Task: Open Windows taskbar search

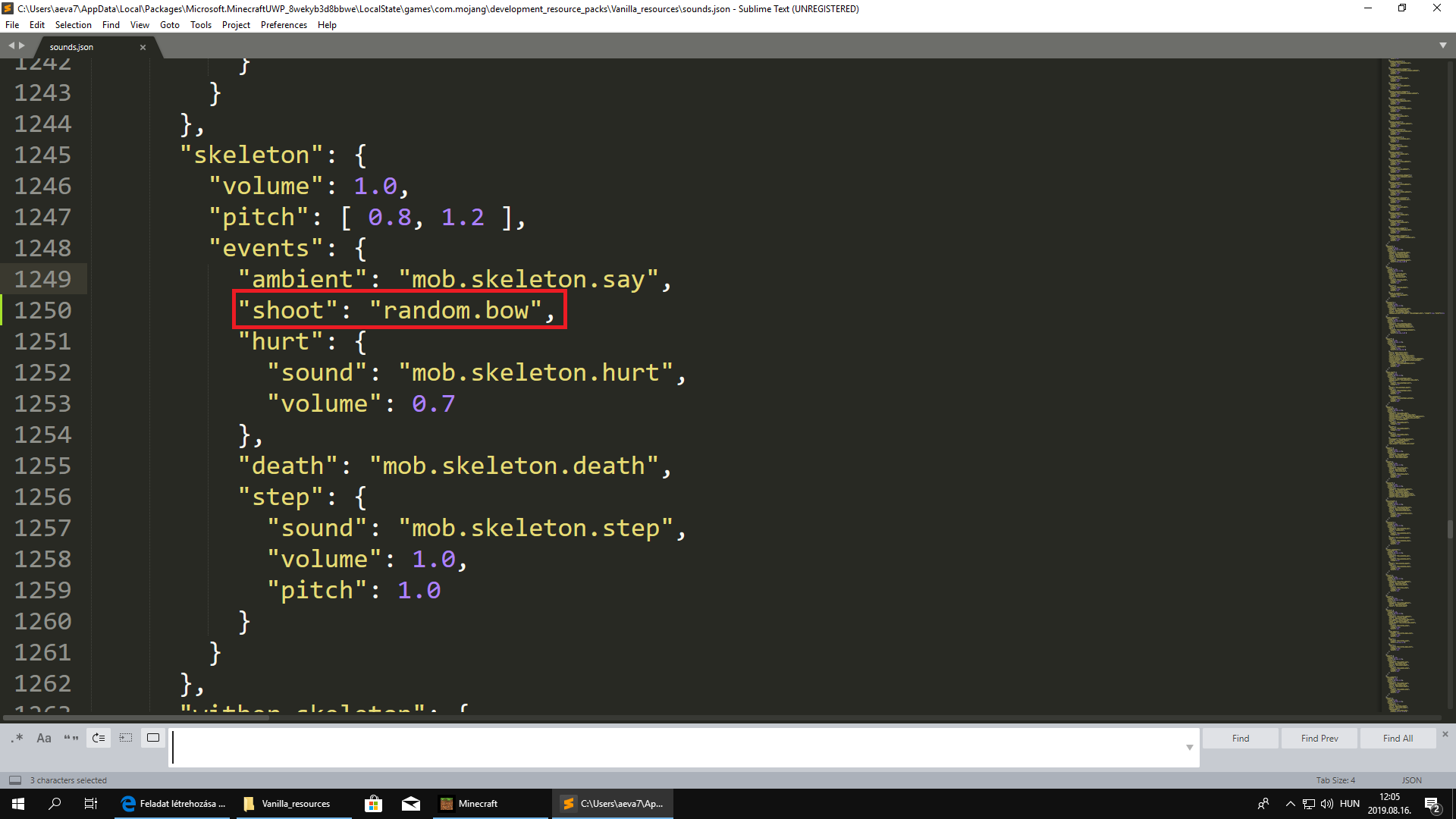Action: (x=55, y=804)
